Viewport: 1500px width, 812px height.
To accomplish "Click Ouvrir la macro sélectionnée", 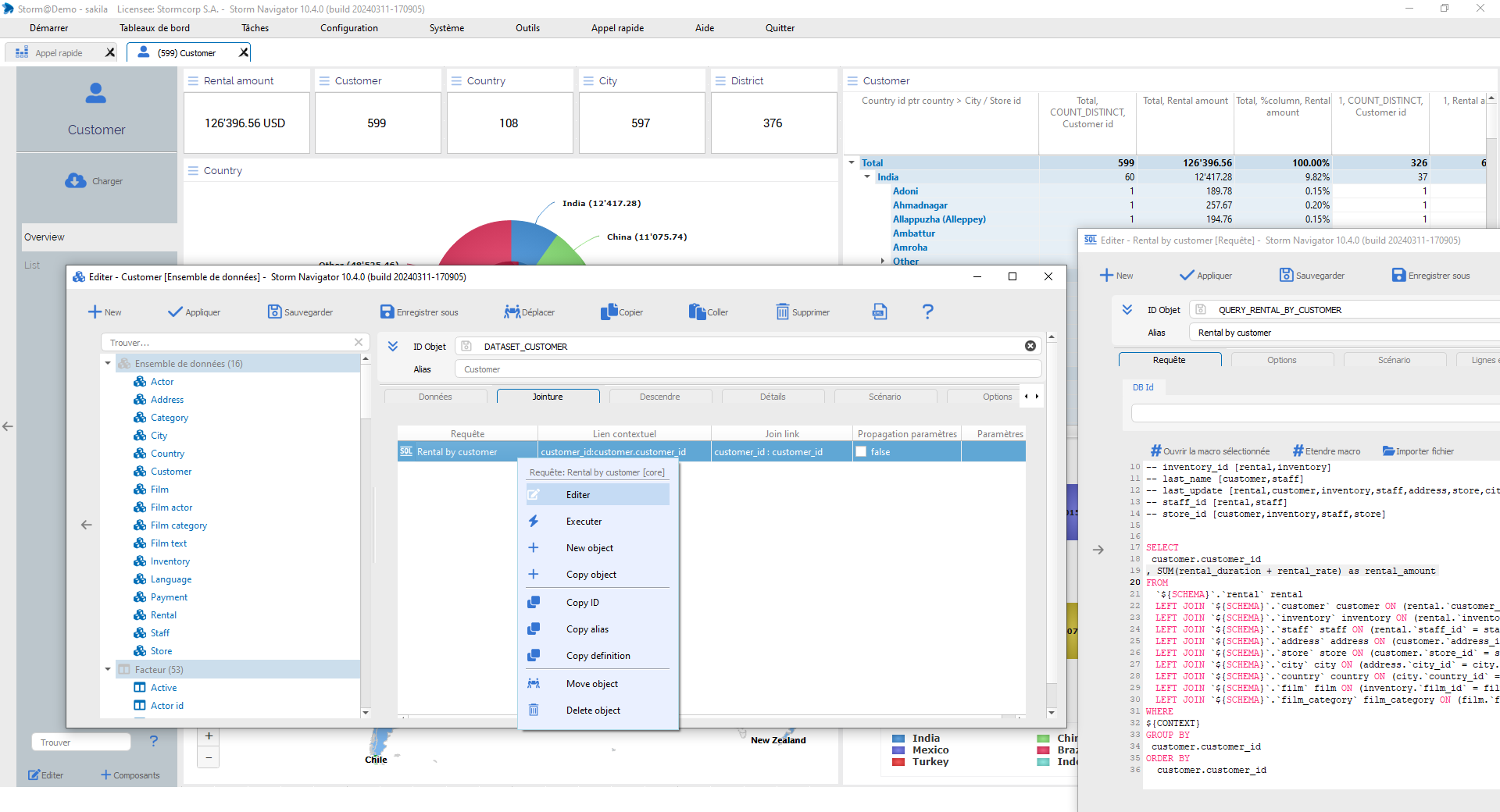I will [1210, 451].
